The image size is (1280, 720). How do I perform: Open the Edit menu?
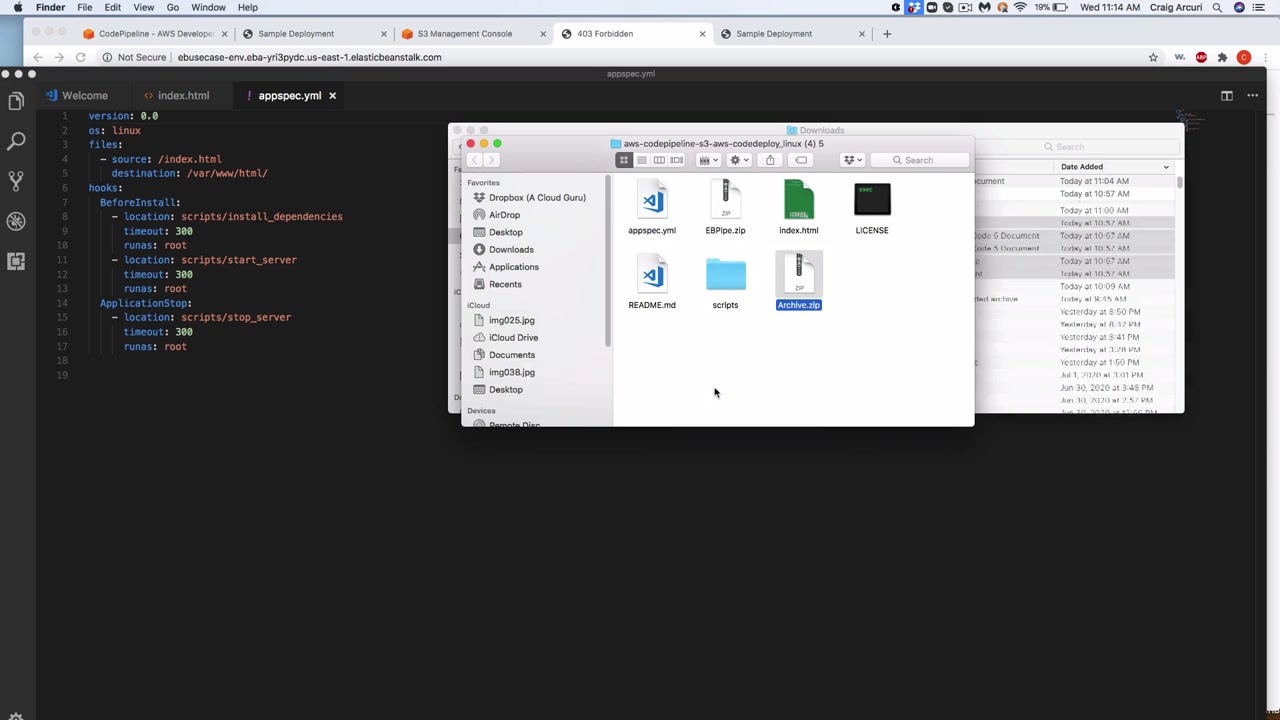(113, 7)
